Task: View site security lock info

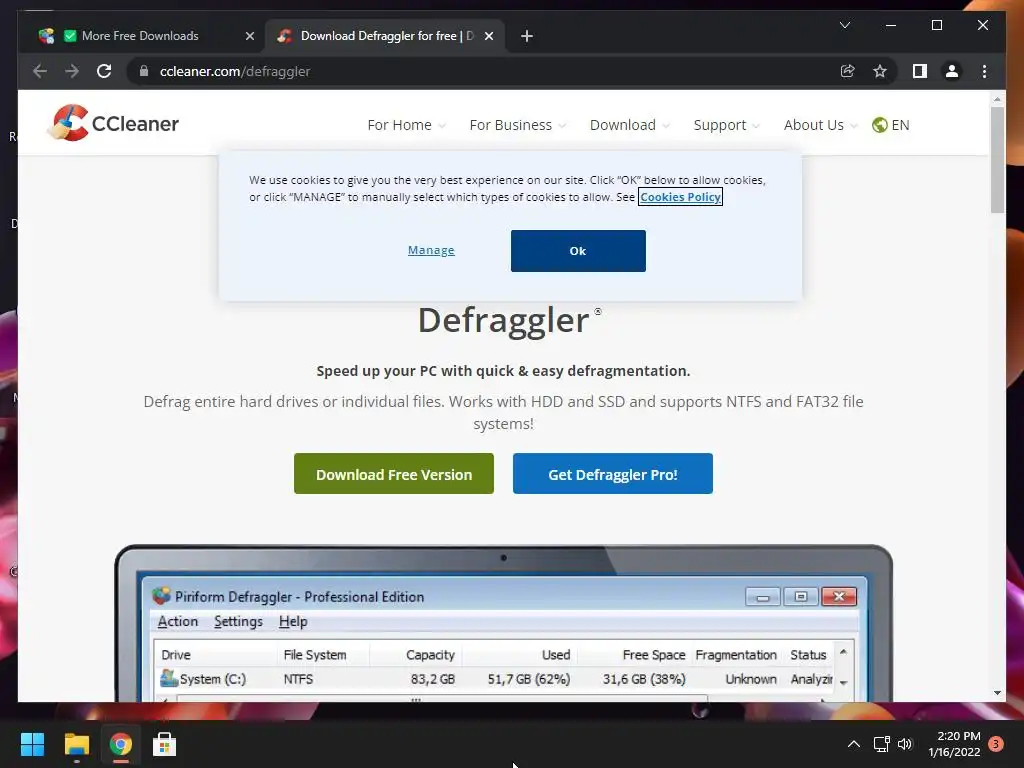Action: 144,71
